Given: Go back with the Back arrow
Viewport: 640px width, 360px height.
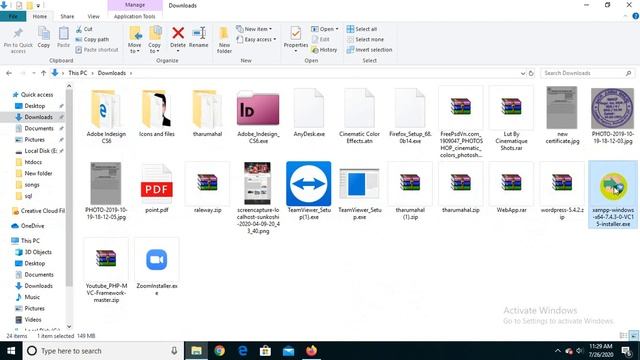Looking at the screenshot, I should [9, 73].
